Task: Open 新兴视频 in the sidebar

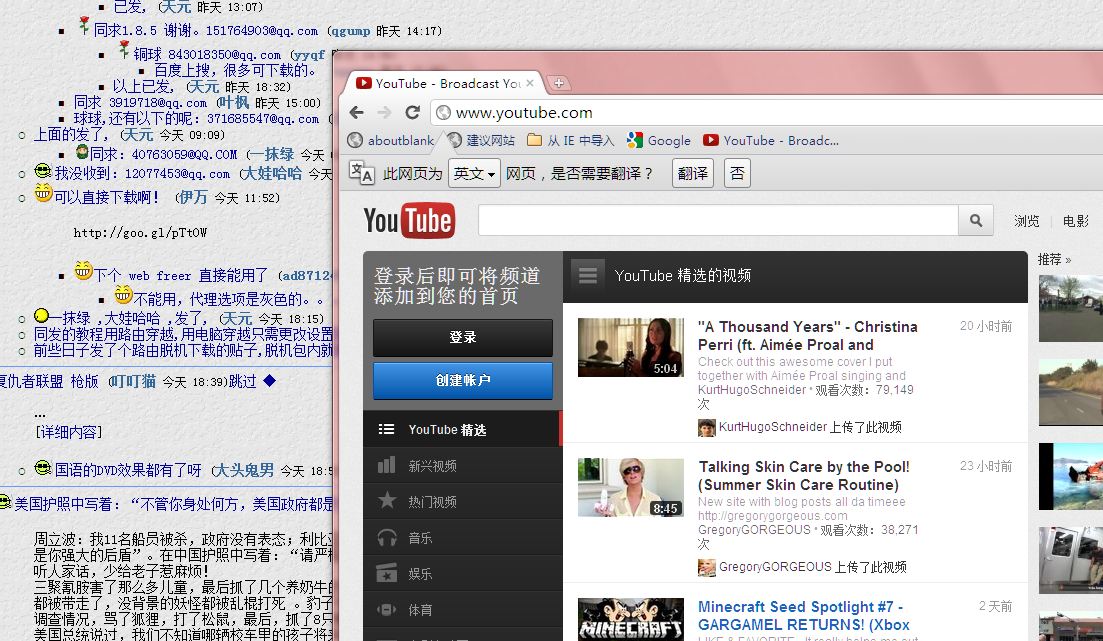Action: 462,465
